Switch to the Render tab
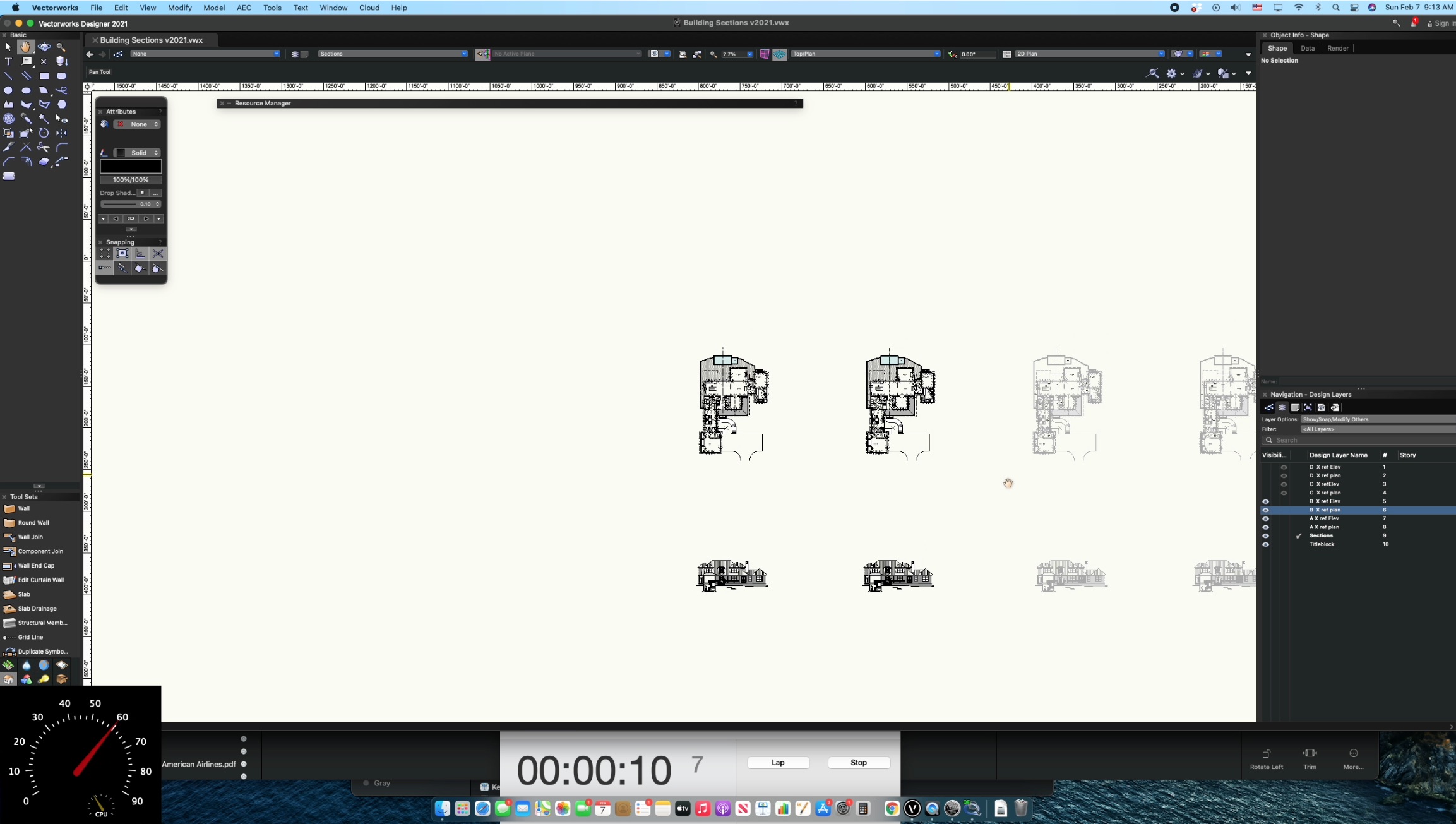The height and width of the screenshot is (824, 1456). (1337, 48)
